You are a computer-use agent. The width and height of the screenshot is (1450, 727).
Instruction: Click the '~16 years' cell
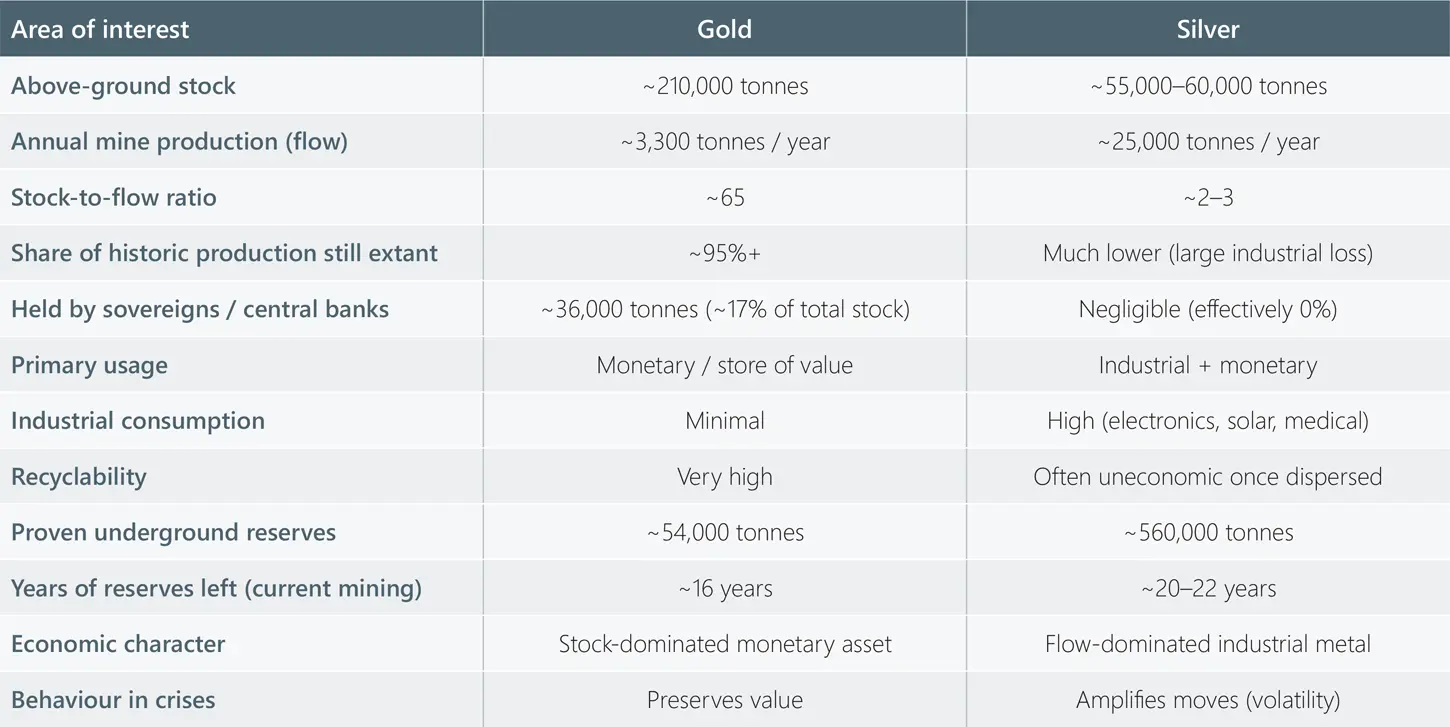coord(725,589)
